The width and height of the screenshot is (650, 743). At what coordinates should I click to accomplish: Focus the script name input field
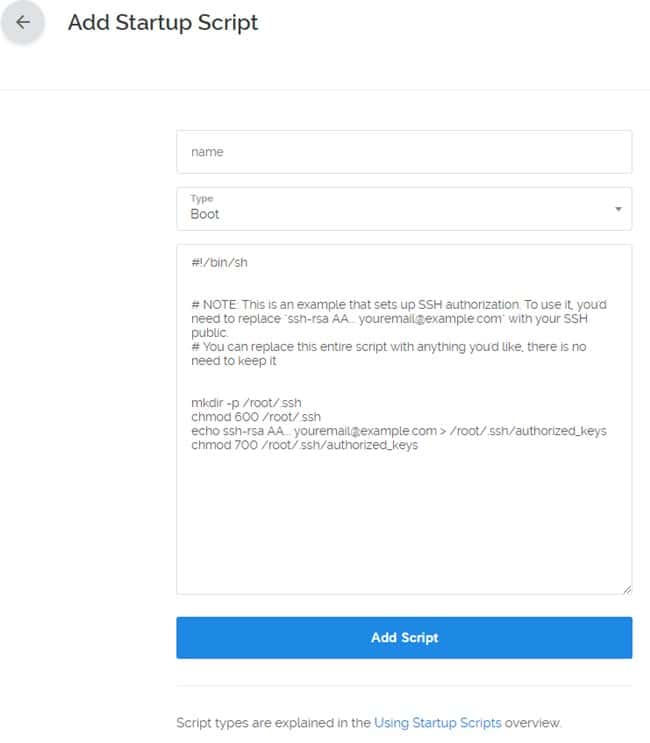coord(404,152)
